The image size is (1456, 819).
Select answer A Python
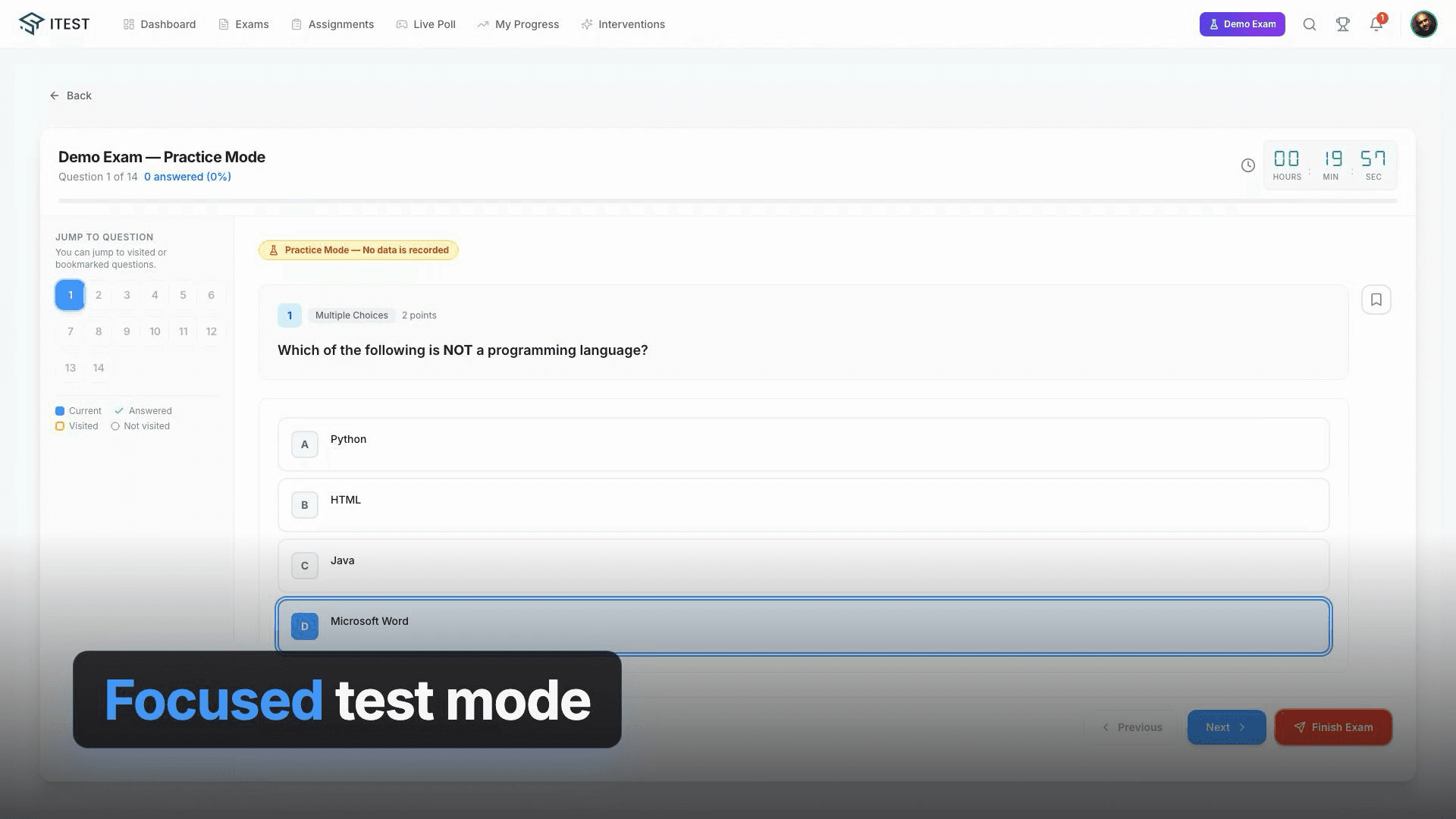click(x=803, y=444)
